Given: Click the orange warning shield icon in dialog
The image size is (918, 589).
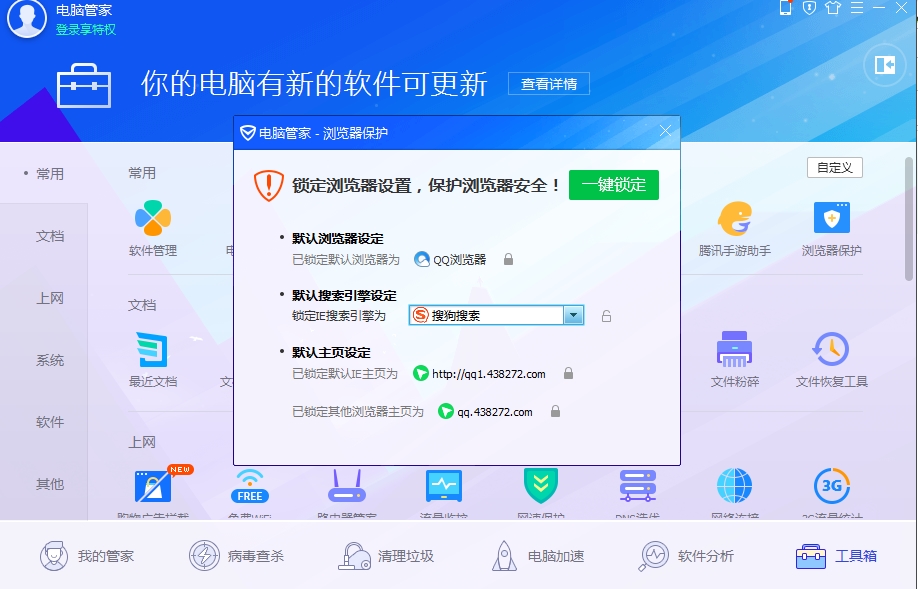Looking at the screenshot, I should coord(269,186).
